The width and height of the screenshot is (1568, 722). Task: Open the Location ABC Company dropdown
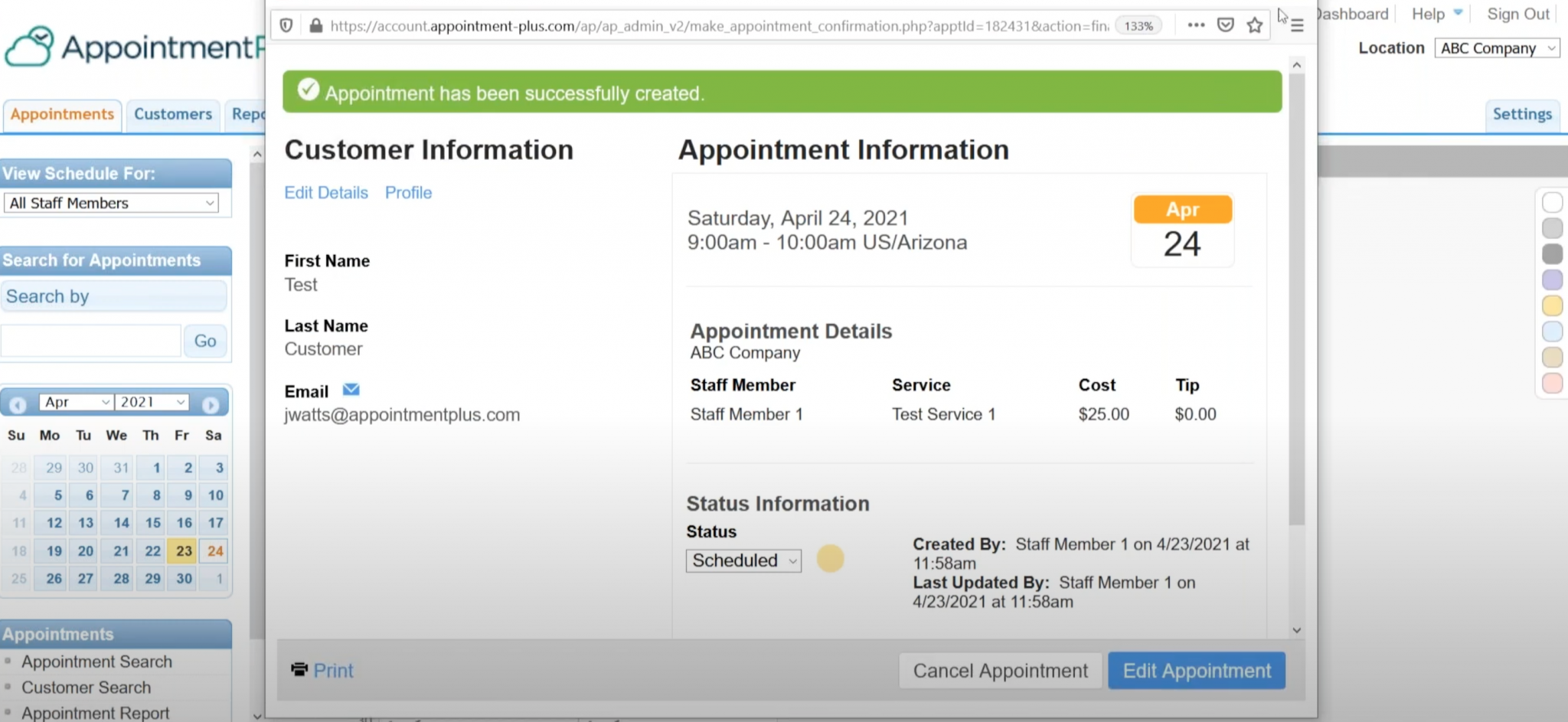(1497, 48)
